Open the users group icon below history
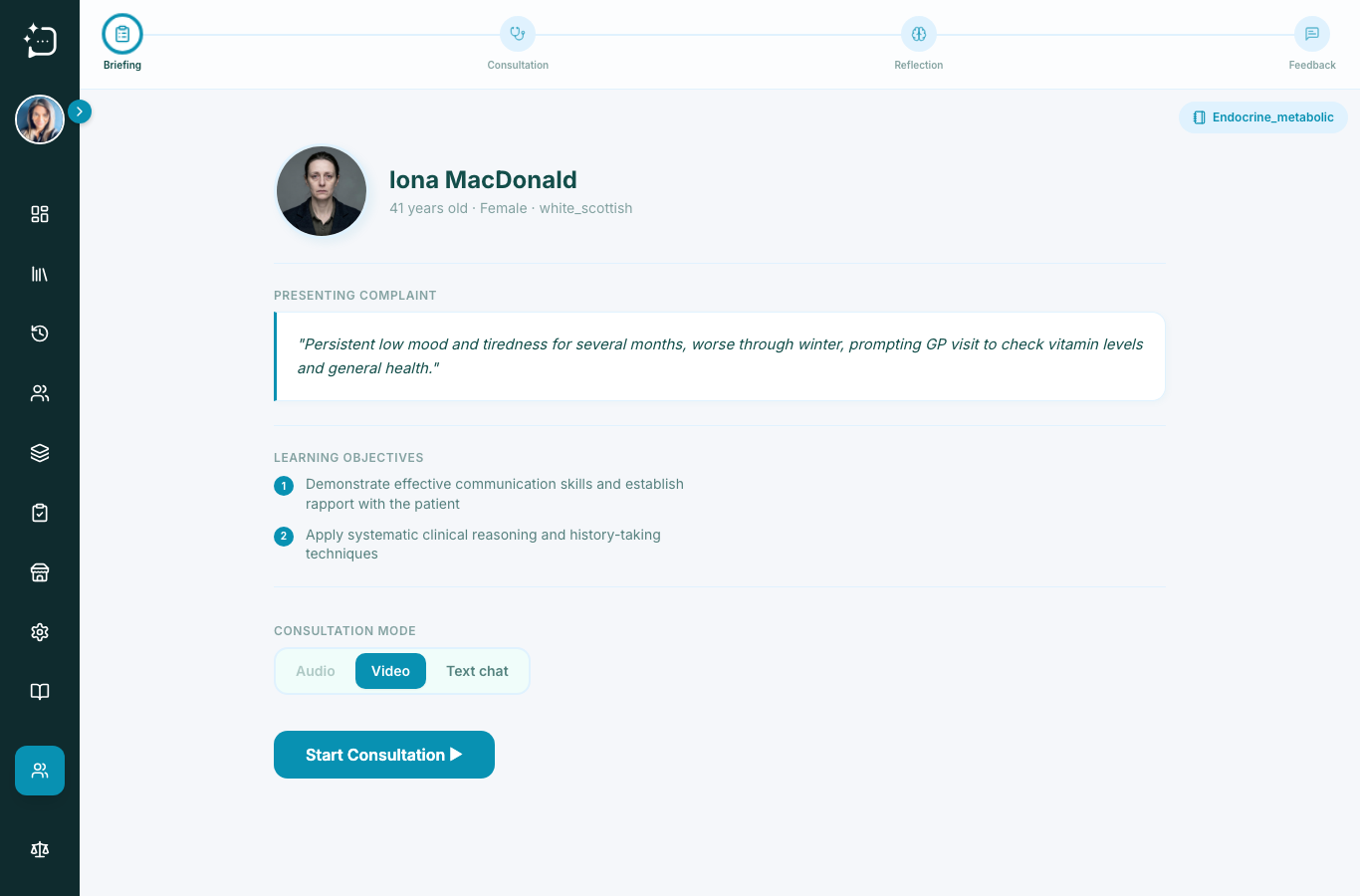This screenshot has height=896, width=1360. tap(40, 393)
